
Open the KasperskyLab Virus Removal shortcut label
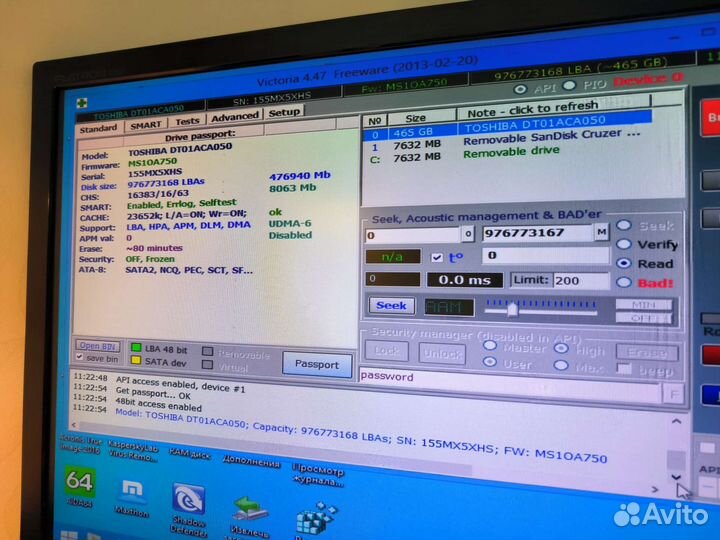[132, 451]
